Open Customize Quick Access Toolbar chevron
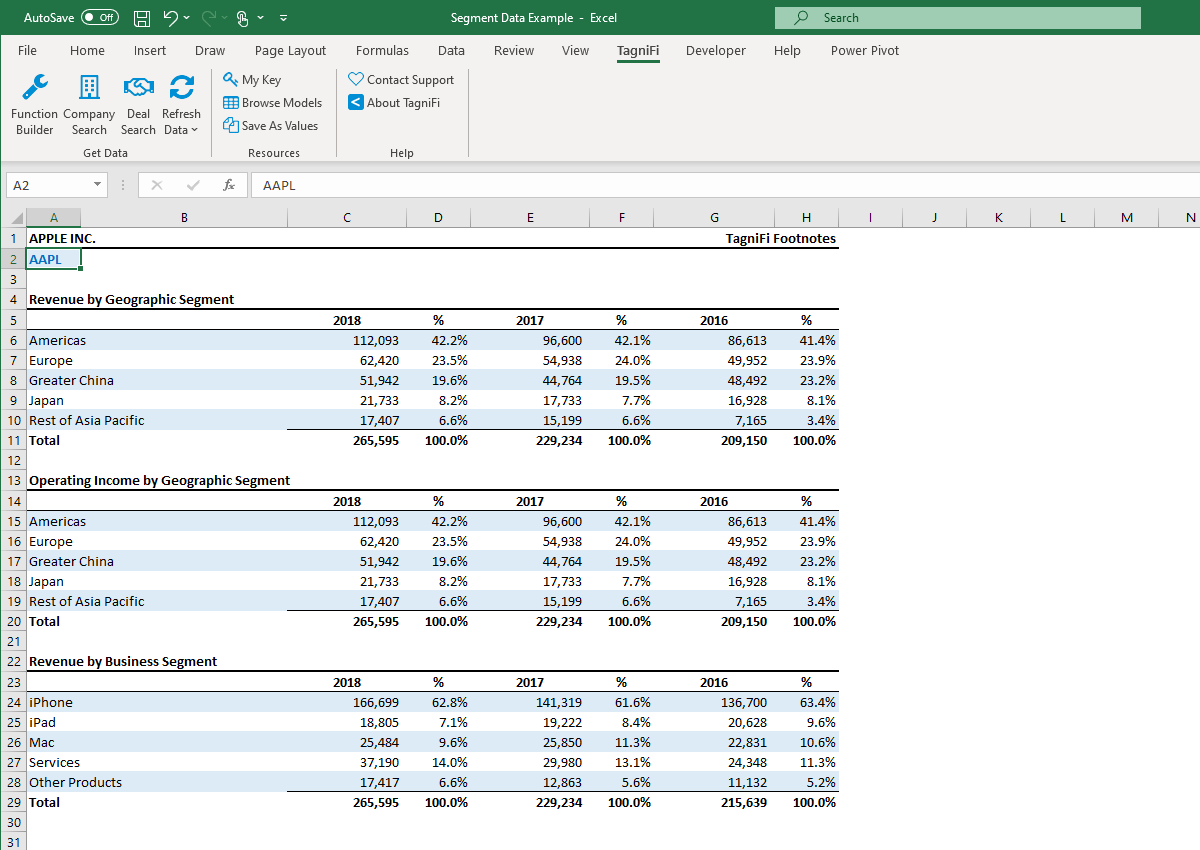The height and width of the screenshot is (850, 1200). coord(283,17)
